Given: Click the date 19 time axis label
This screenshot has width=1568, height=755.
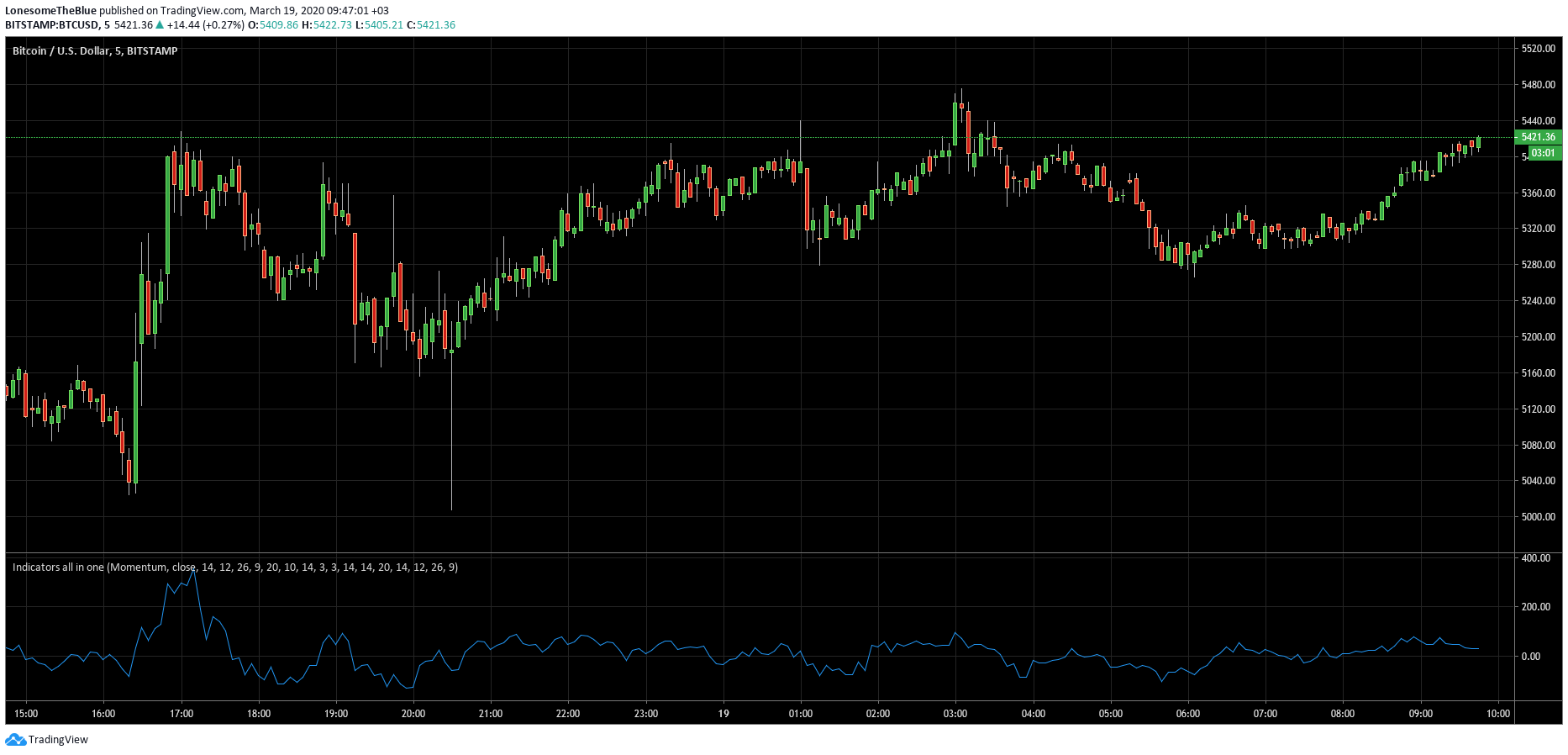Looking at the screenshot, I should (723, 714).
